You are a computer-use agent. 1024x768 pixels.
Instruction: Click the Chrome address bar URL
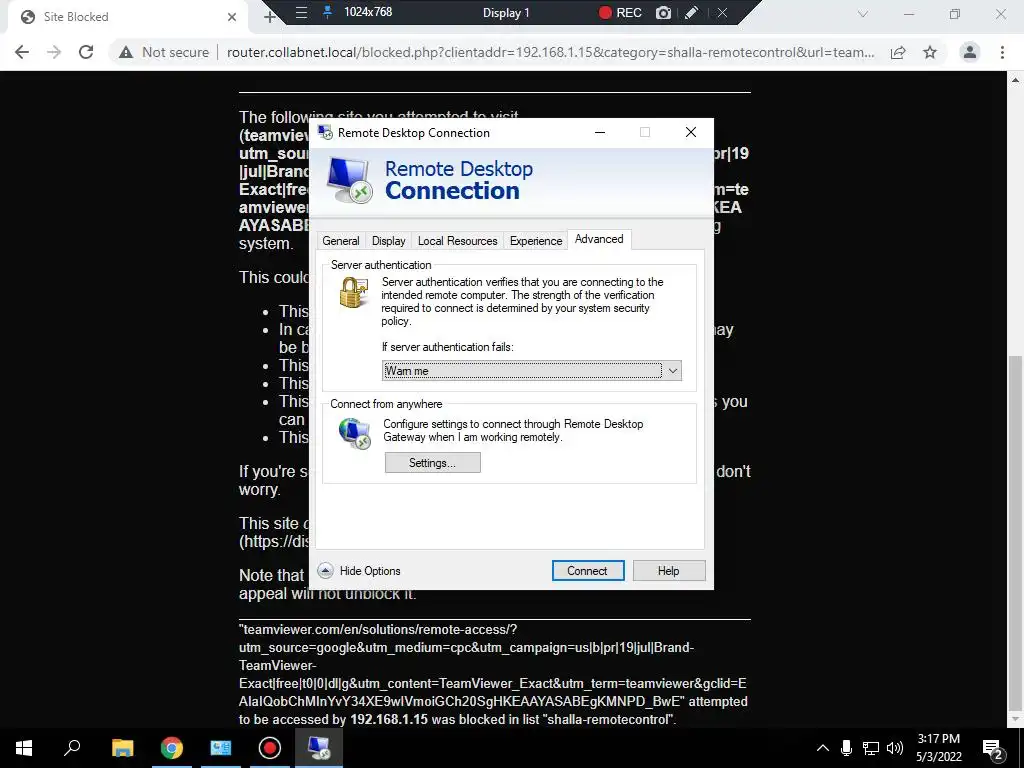[x=550, y=52]
